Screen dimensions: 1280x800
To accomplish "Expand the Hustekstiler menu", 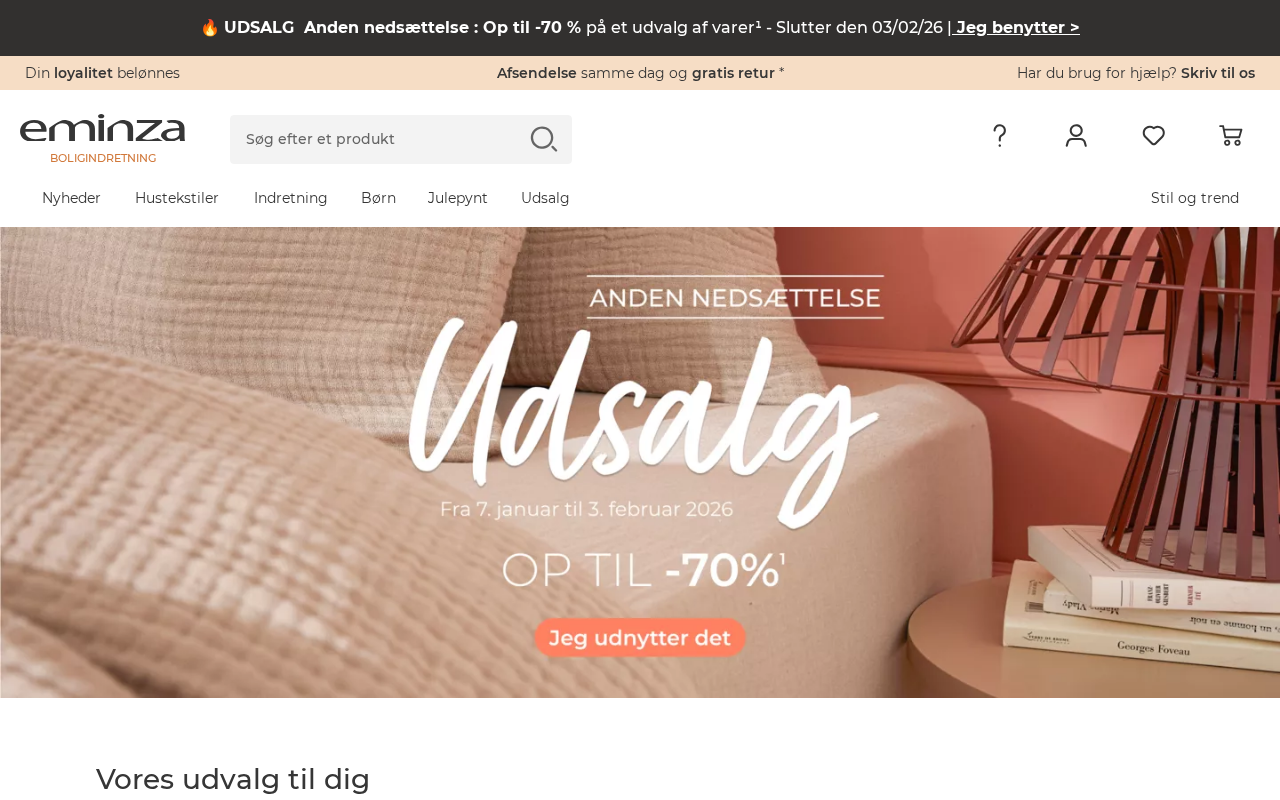I will click(177, 198).
